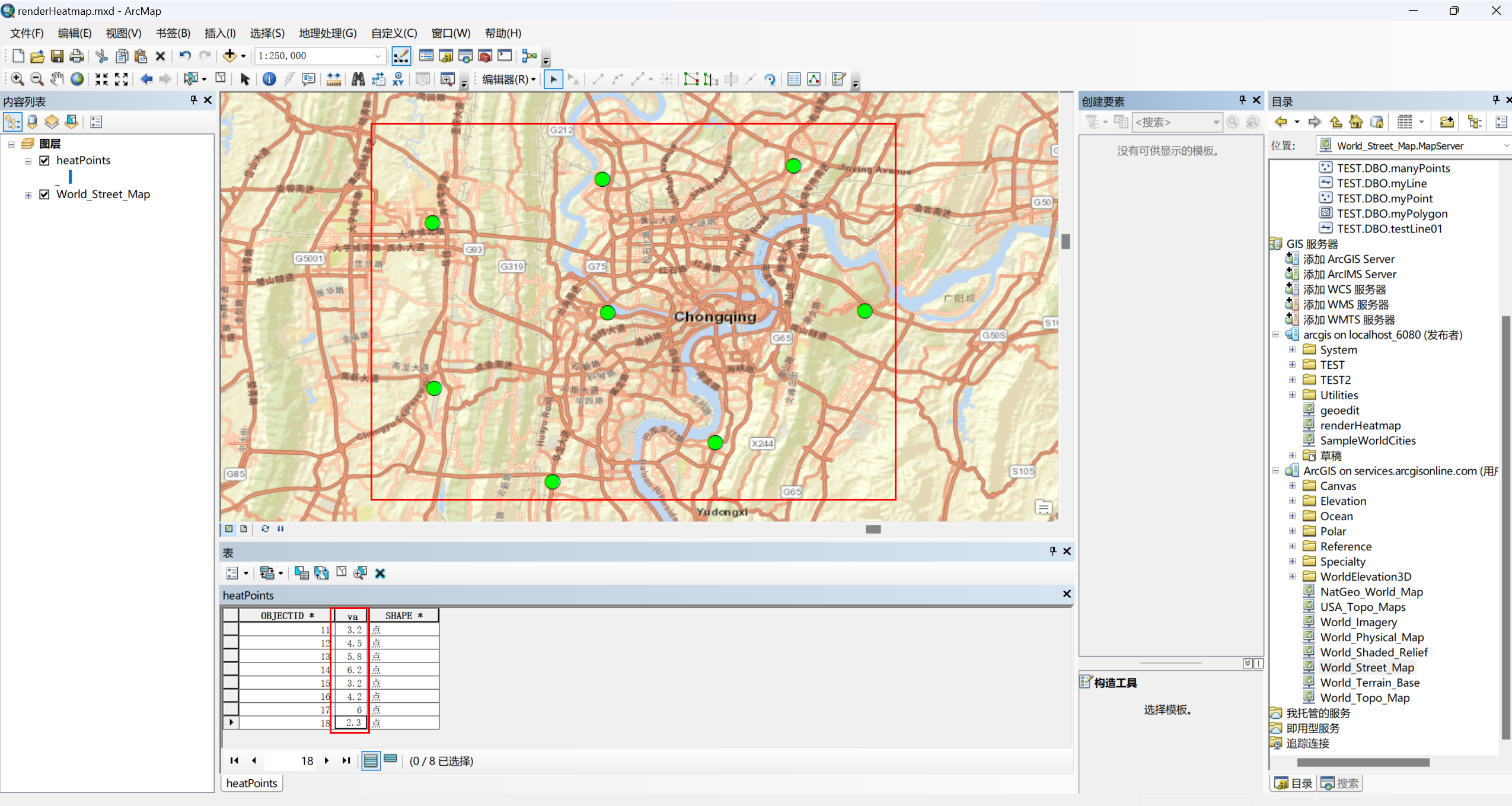The height and width of the screenshot is (806, 1512).
Task: Select the heatPoints table tab
Action: [x=251, y=783]
